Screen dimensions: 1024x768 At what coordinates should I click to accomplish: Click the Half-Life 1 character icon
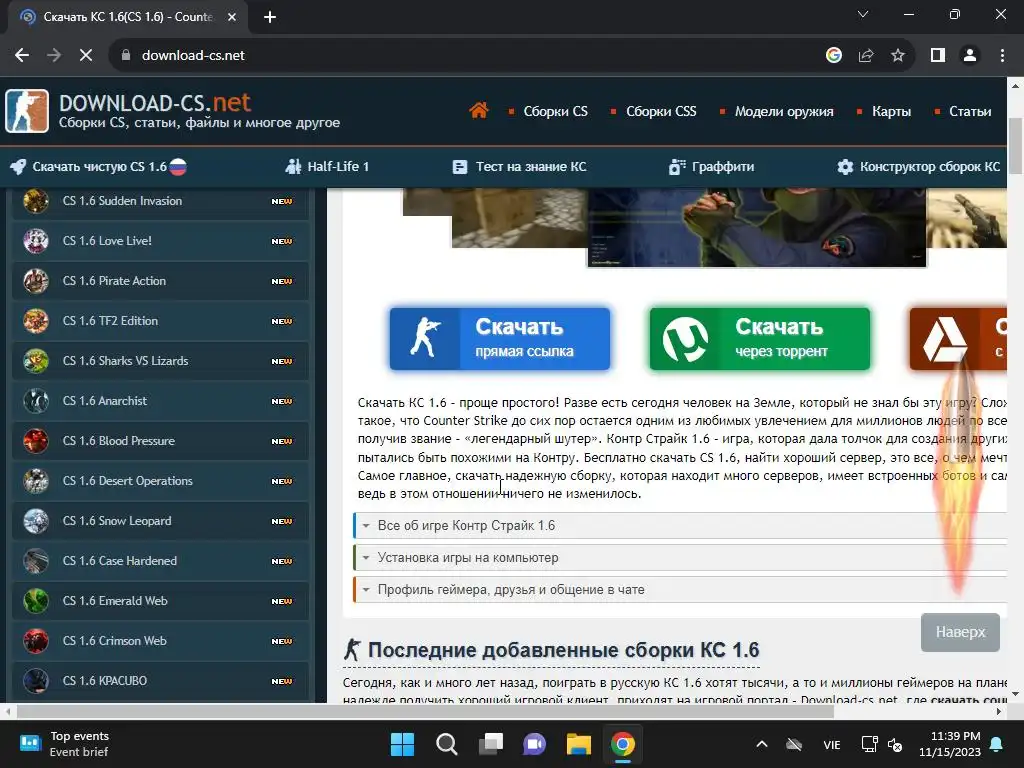[293, 167]
